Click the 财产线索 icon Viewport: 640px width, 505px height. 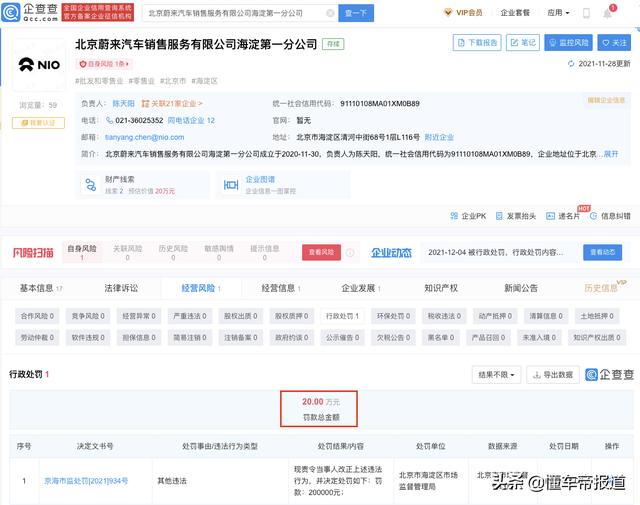tap(91, 185)
